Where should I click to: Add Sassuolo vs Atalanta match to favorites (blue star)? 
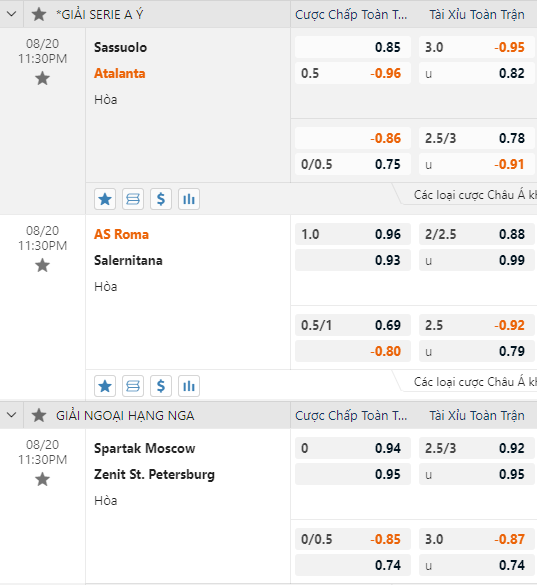(105, 199)
